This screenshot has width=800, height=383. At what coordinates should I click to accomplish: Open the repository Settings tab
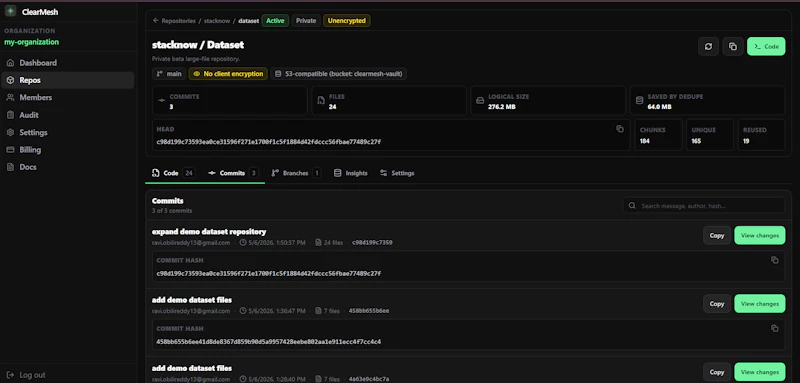[x=397, y=173]
